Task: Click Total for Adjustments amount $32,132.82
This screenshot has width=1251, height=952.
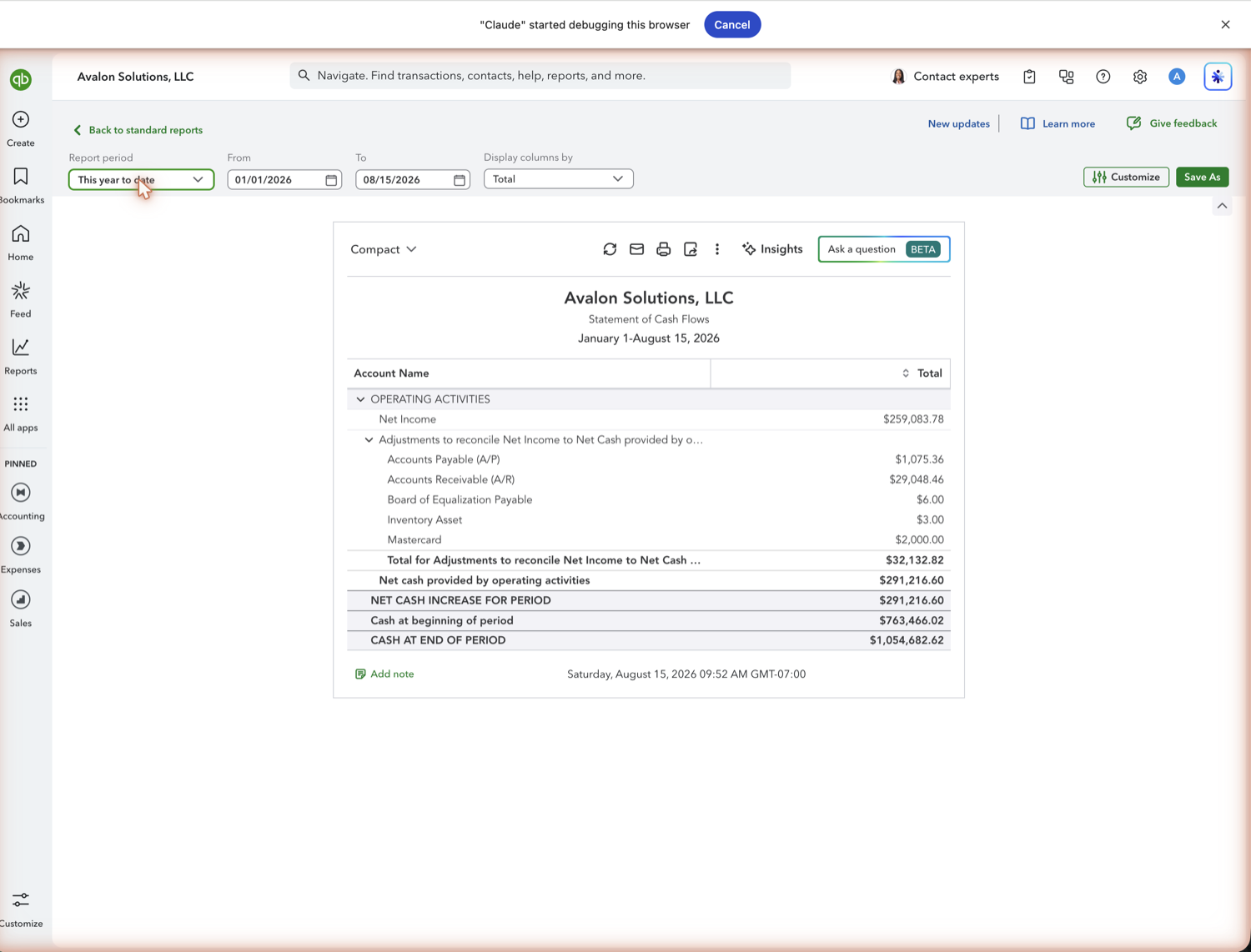Action: click(914, 560)
